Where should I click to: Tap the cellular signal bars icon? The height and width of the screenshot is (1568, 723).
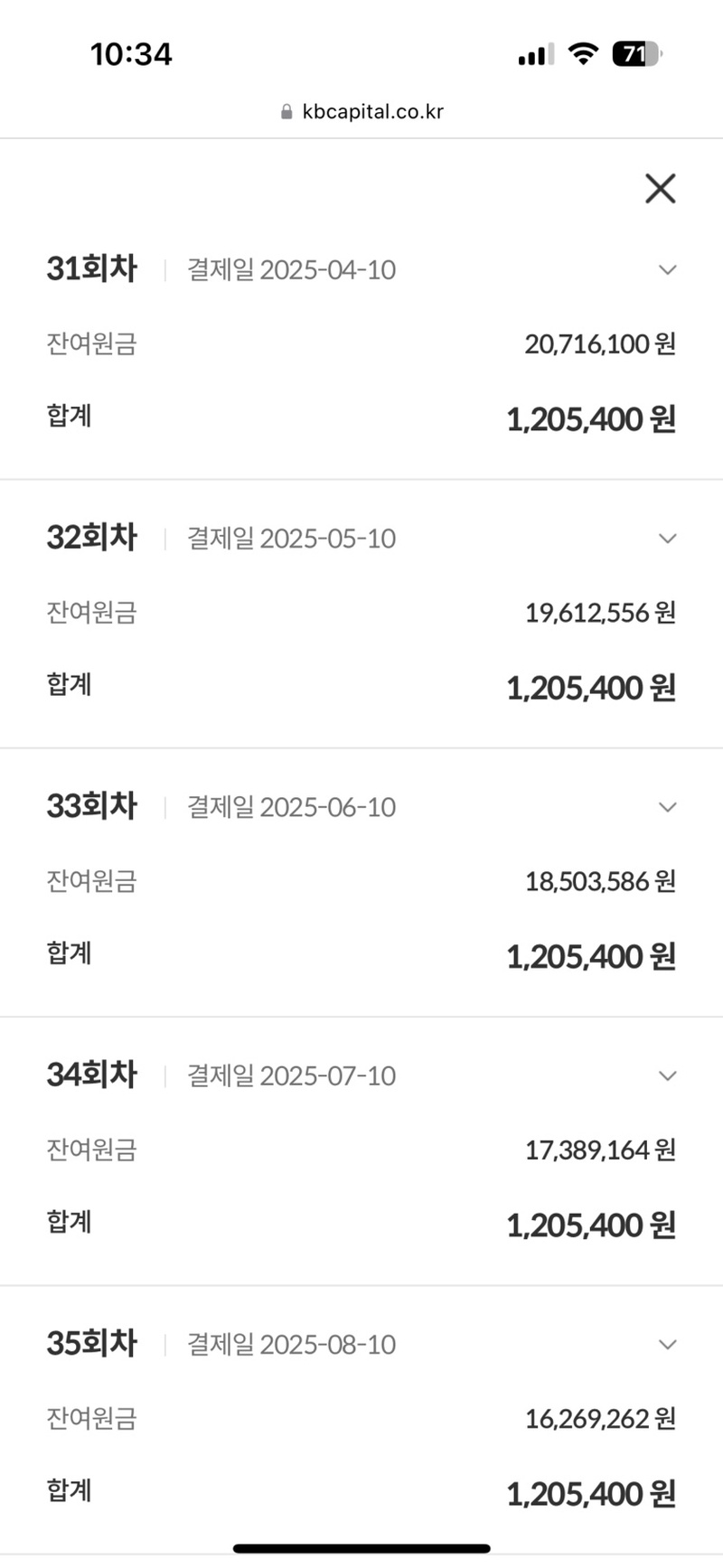[x=535, y=55]
